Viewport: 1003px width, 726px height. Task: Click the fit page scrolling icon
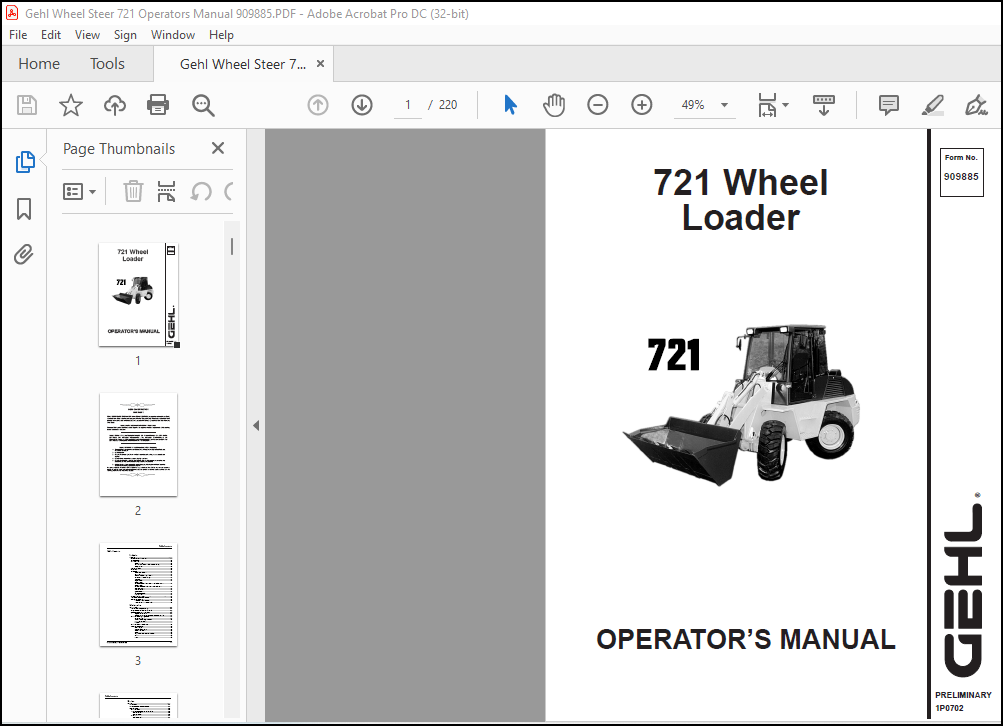point(767,105)
